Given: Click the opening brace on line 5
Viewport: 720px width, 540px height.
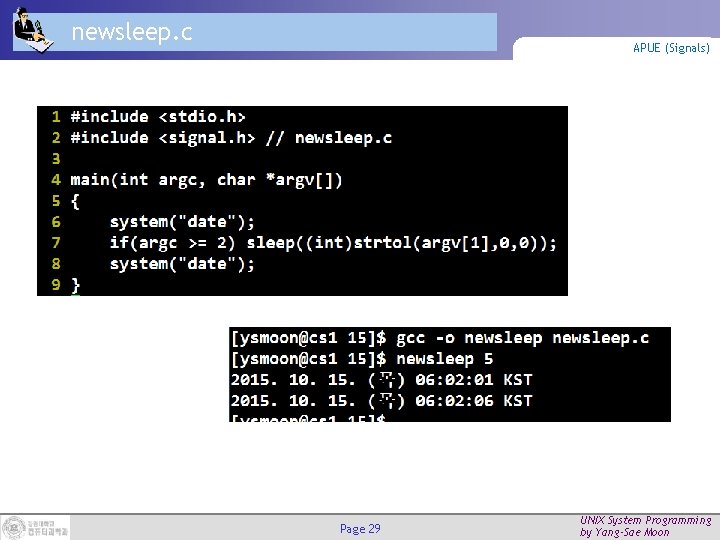Looking at the screenshot, I should [x=75, y=201].
